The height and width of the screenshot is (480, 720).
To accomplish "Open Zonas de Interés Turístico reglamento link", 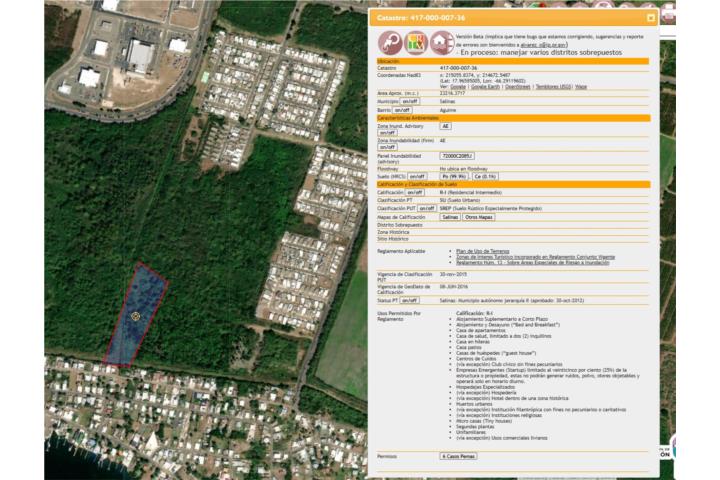I will point(535,257).
